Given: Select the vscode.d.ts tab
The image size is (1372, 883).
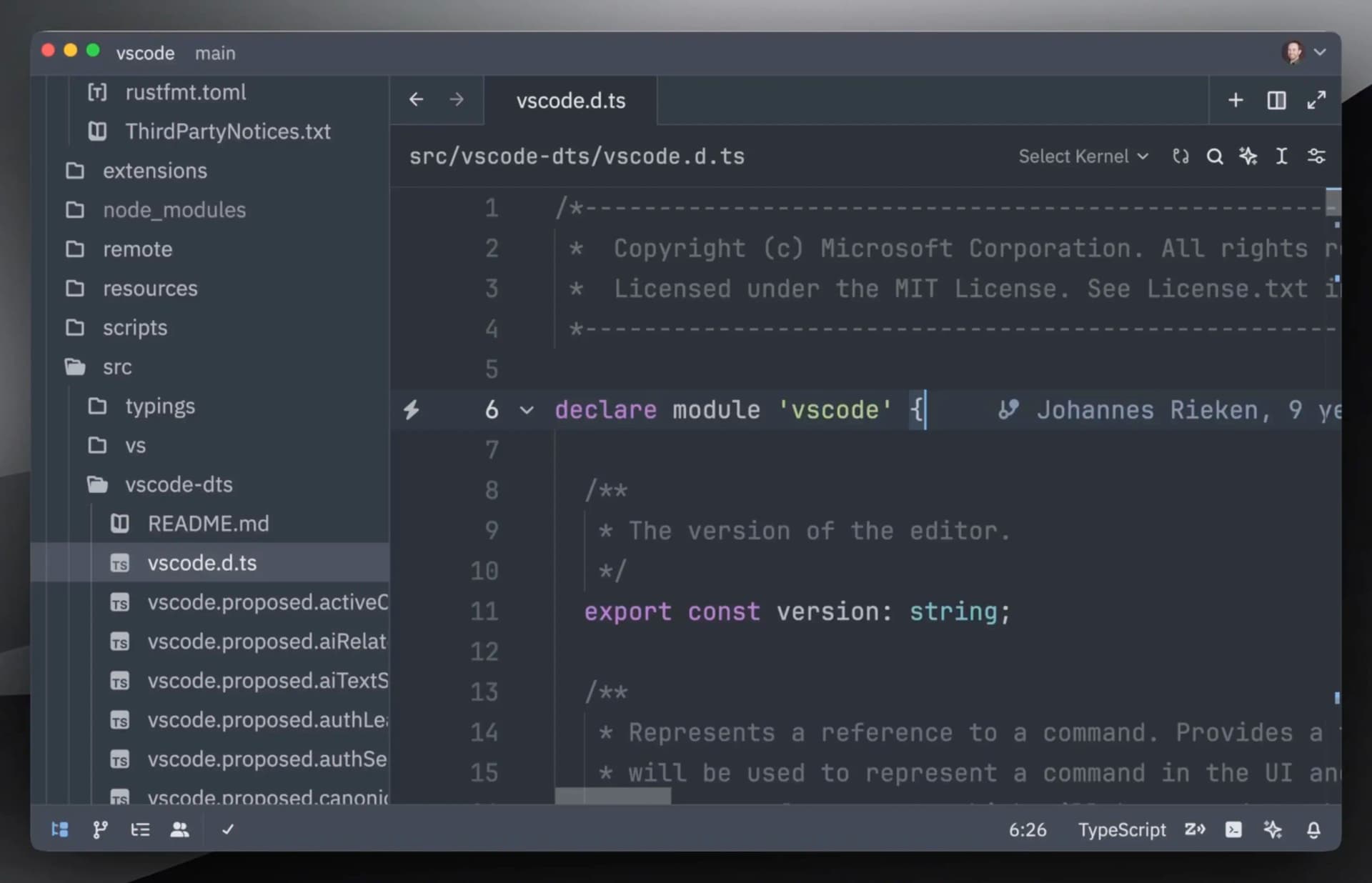Looking at the screenshot, I should click(x=570, y=100).
